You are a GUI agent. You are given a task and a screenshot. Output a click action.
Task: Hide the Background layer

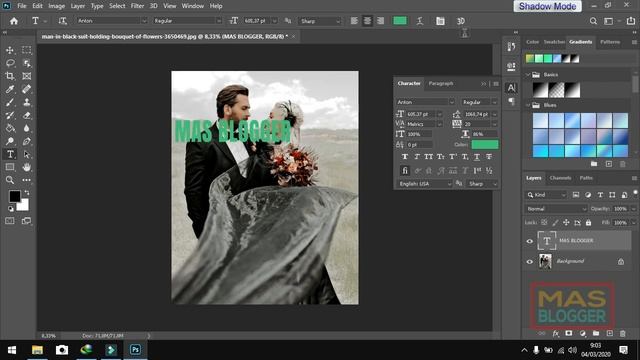click(529, 262)
